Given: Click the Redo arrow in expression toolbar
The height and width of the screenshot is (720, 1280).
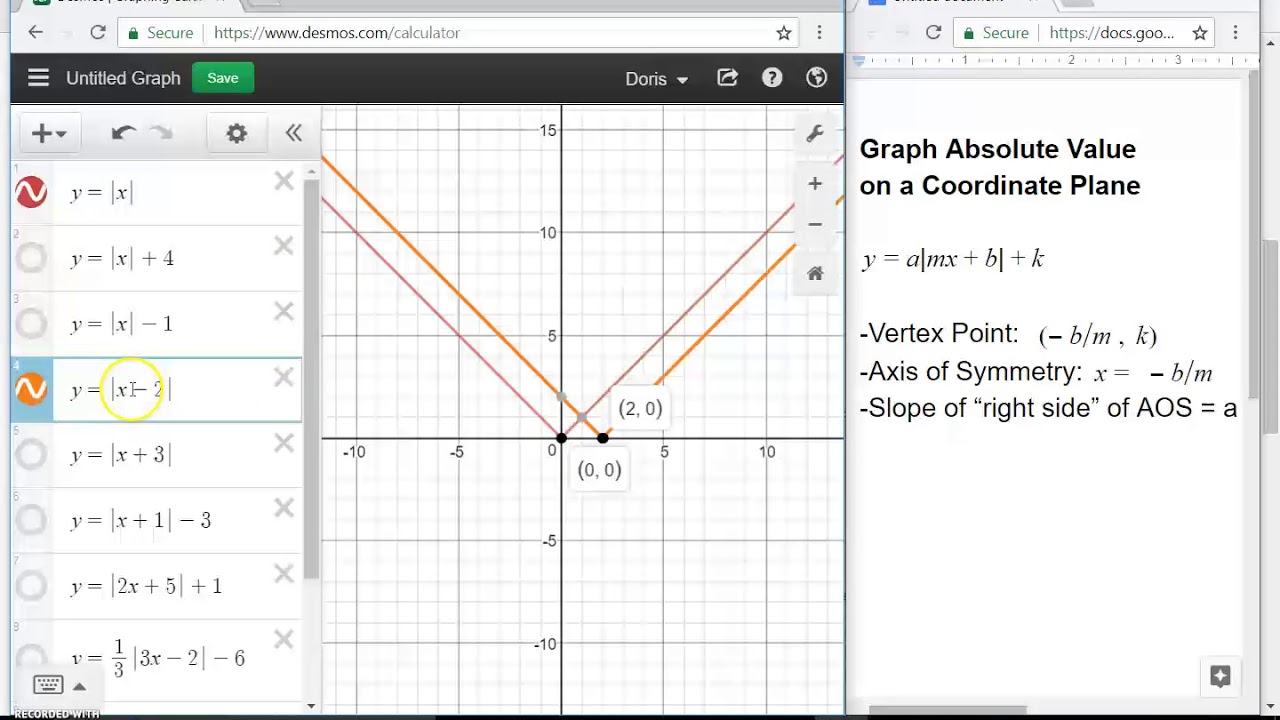Looking at the screenshot, I should pyautogui.click(x=161, y=133).
